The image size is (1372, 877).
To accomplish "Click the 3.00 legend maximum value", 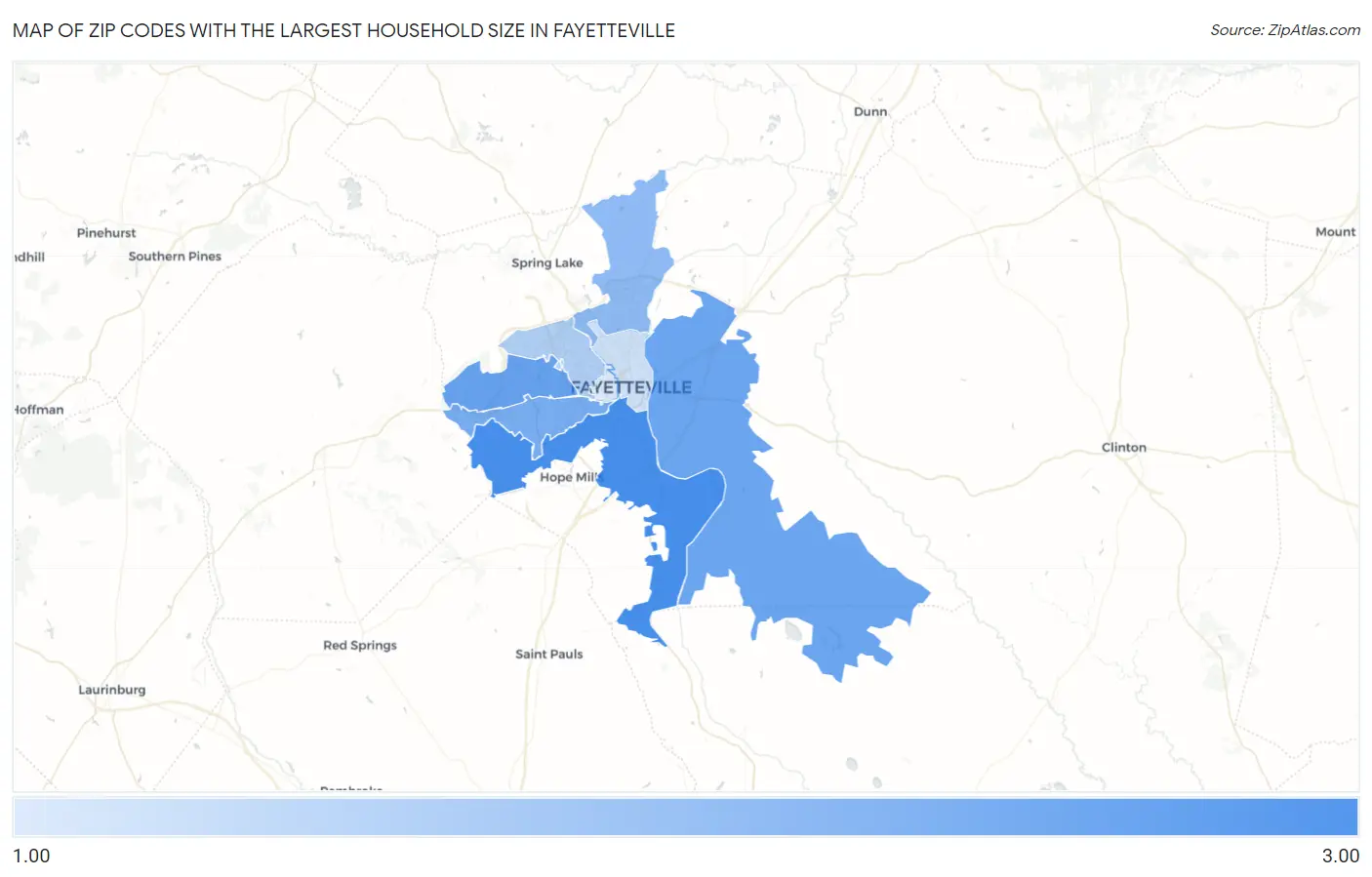I will point(1340,856).
